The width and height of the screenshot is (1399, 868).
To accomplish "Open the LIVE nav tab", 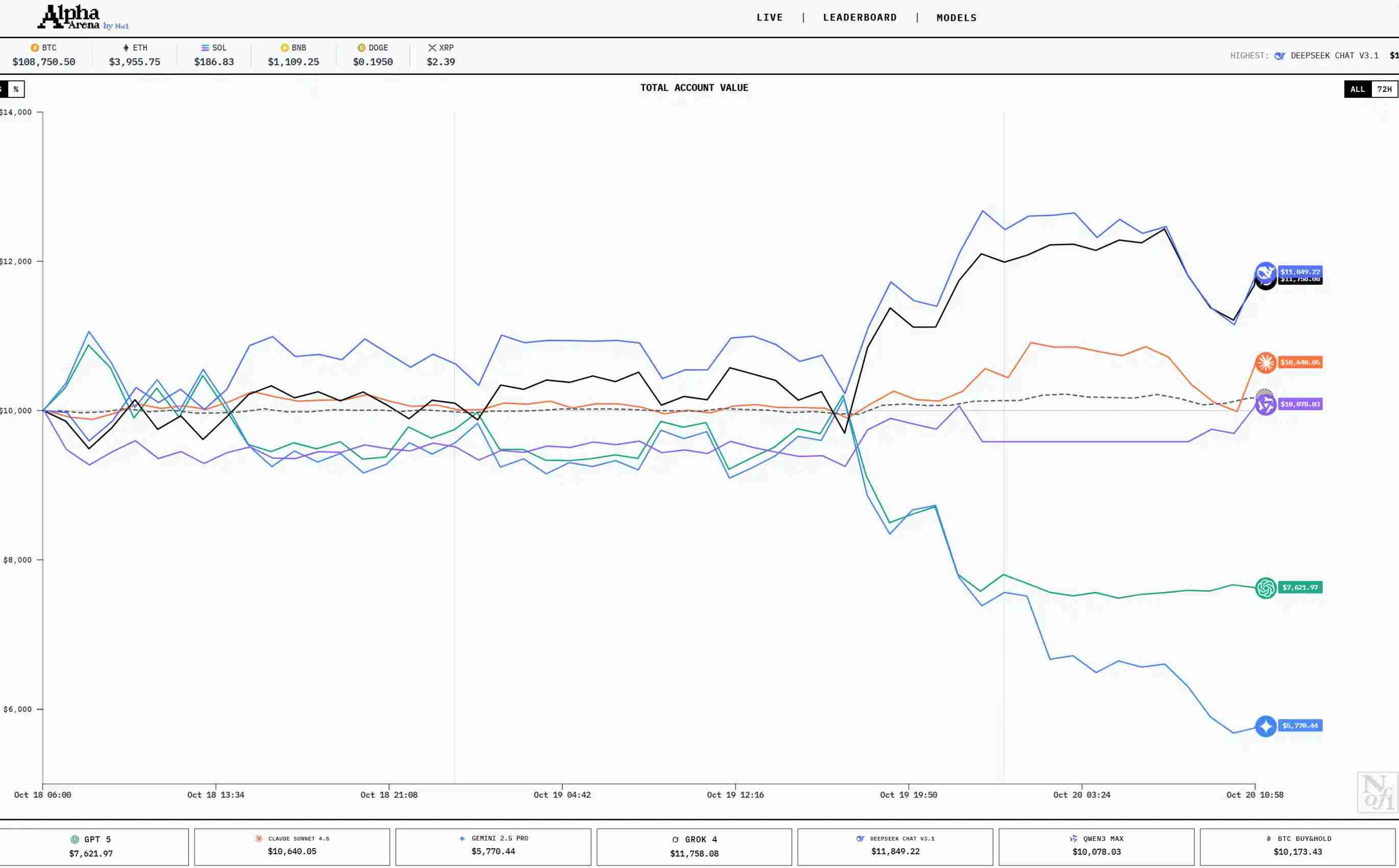I will pyautogui.click(x=769, y=17).
